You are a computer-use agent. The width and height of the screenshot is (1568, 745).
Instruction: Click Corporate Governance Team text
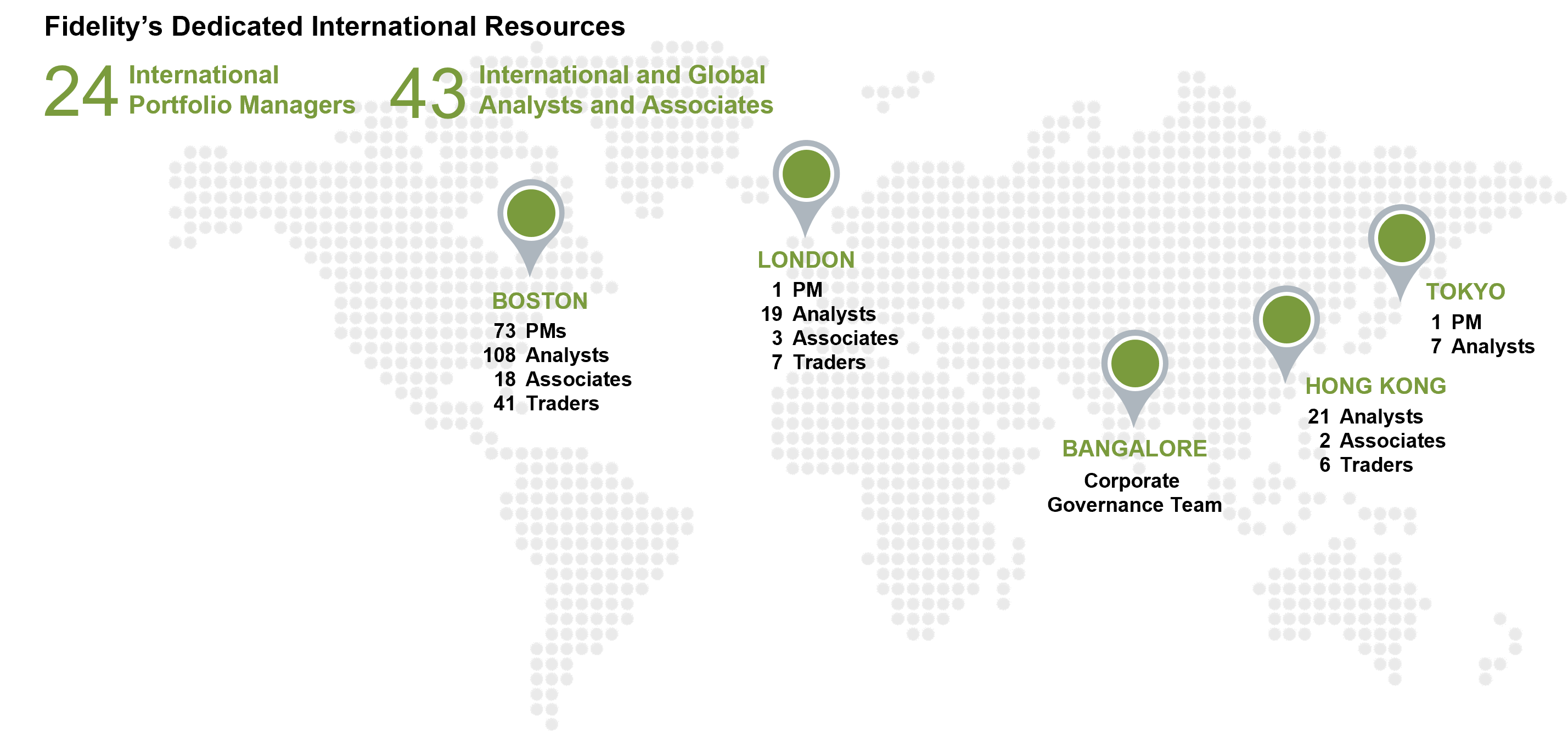point(1134,493)
